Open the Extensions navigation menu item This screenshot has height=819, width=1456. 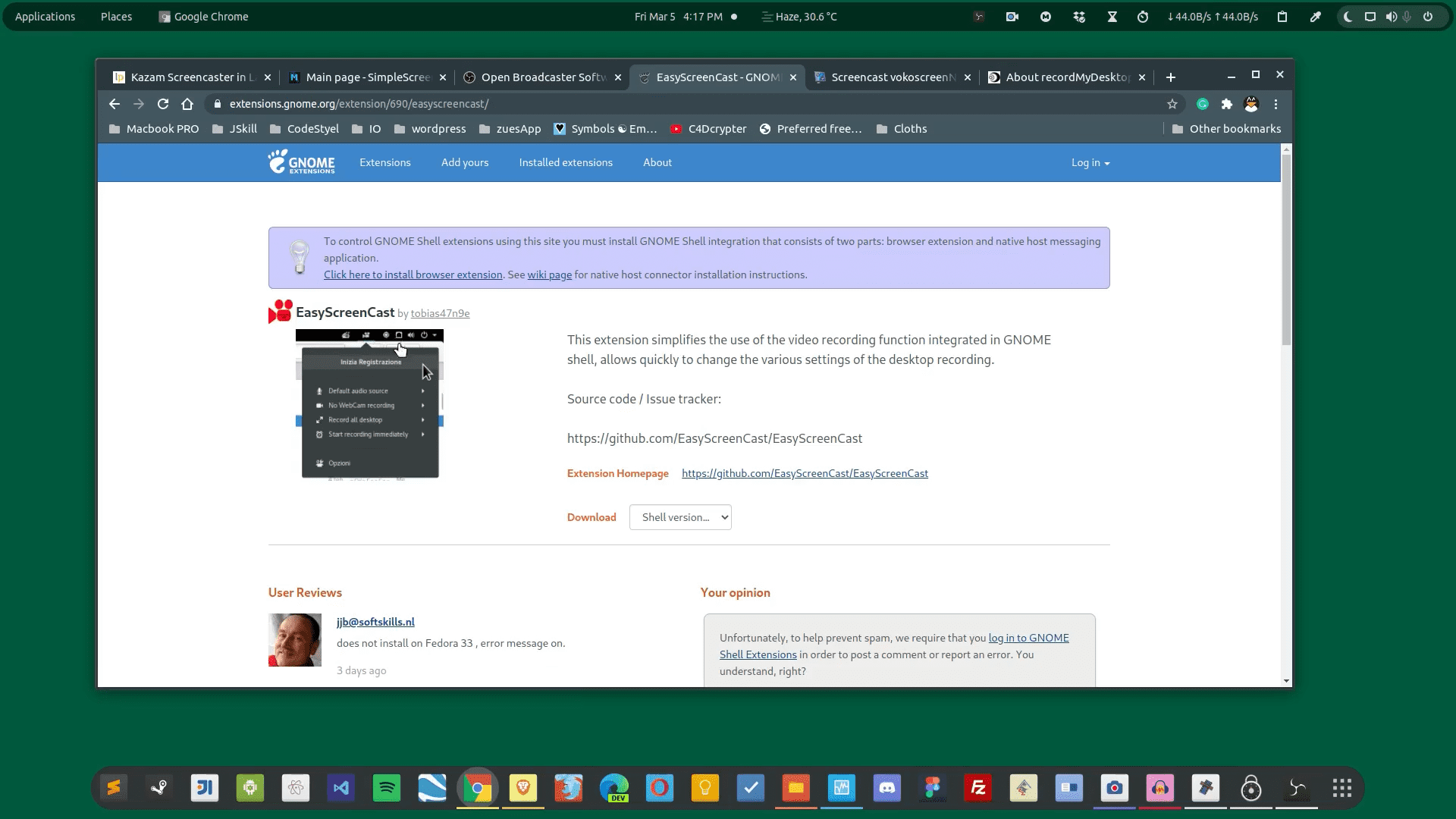[385, 162]
